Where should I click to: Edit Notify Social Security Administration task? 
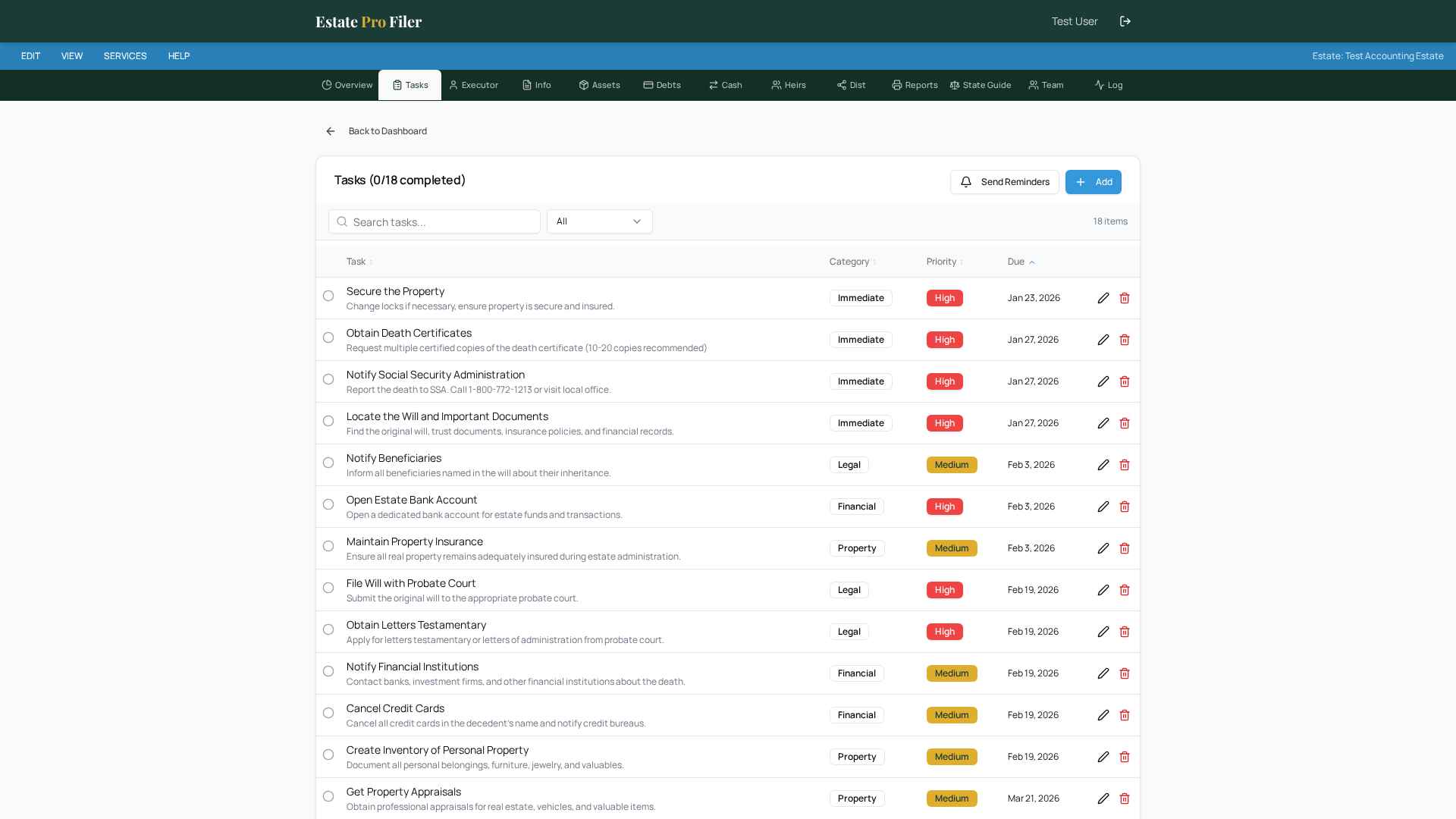click(x=1103, y=381)
